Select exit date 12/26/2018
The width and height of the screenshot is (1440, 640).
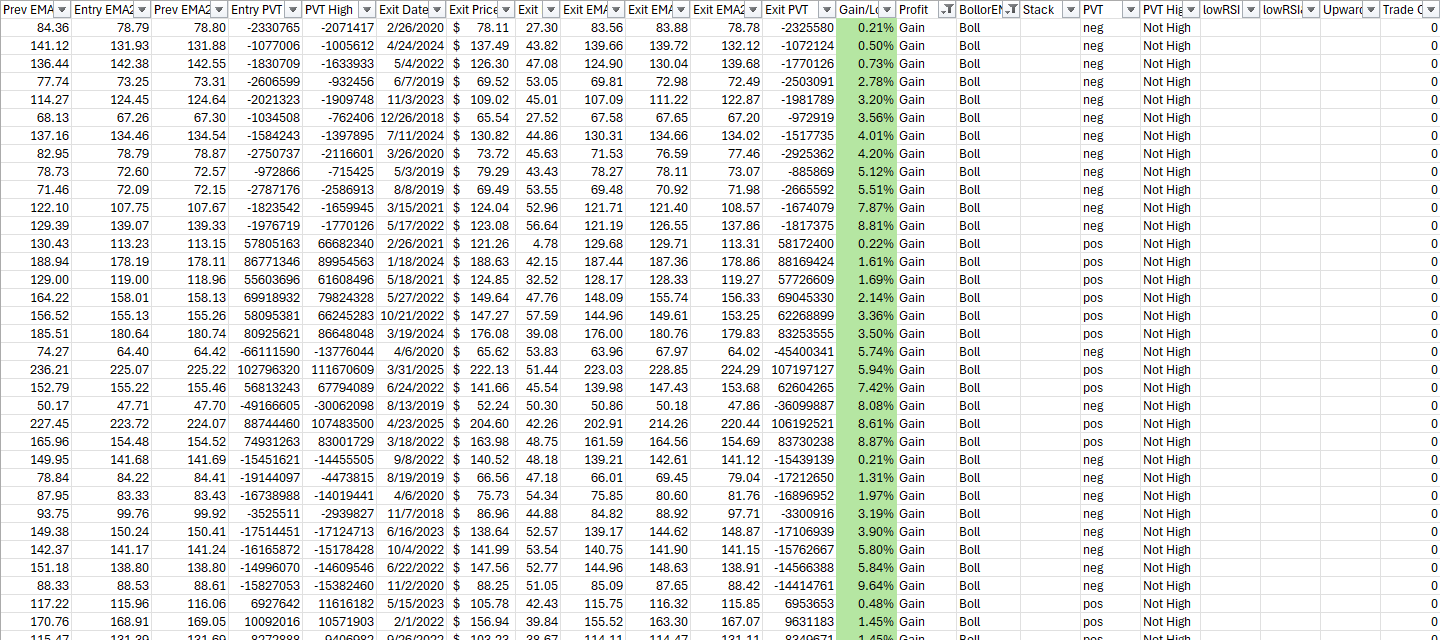(x=410, y=118)
